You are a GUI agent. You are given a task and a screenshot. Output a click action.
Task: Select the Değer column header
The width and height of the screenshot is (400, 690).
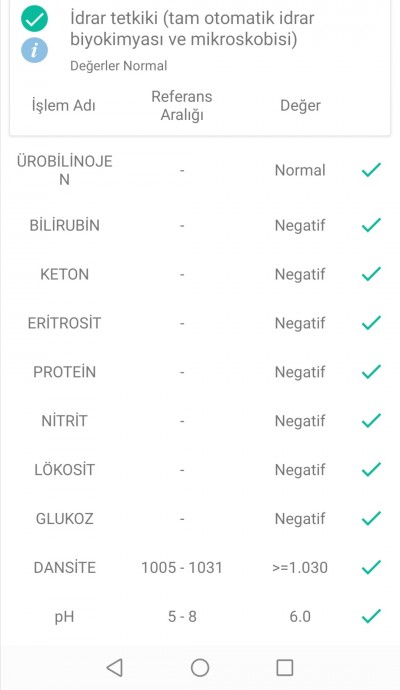coord(301,106)
